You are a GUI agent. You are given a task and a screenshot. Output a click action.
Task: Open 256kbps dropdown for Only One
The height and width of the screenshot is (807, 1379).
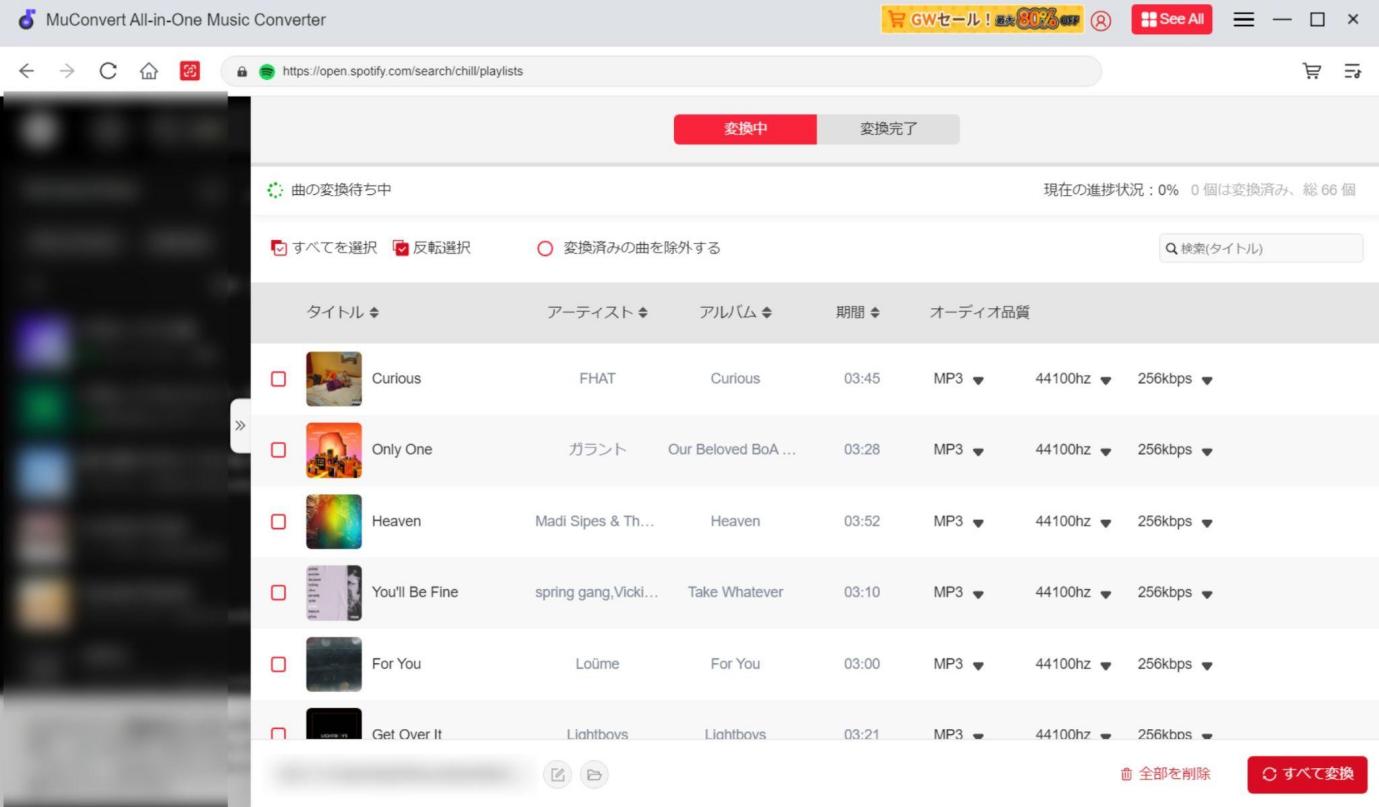pos(1175,450)
